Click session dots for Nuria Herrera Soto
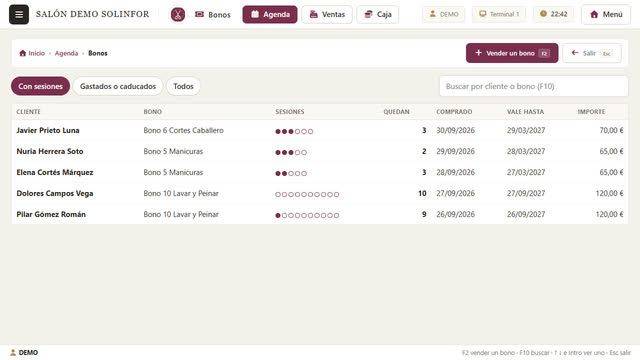 pos(291,152)
